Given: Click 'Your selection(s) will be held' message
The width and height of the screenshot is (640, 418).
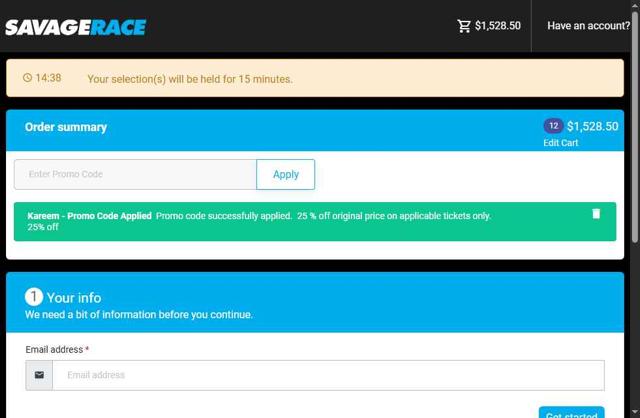Looking at the screenshot, I should point(190,79).
